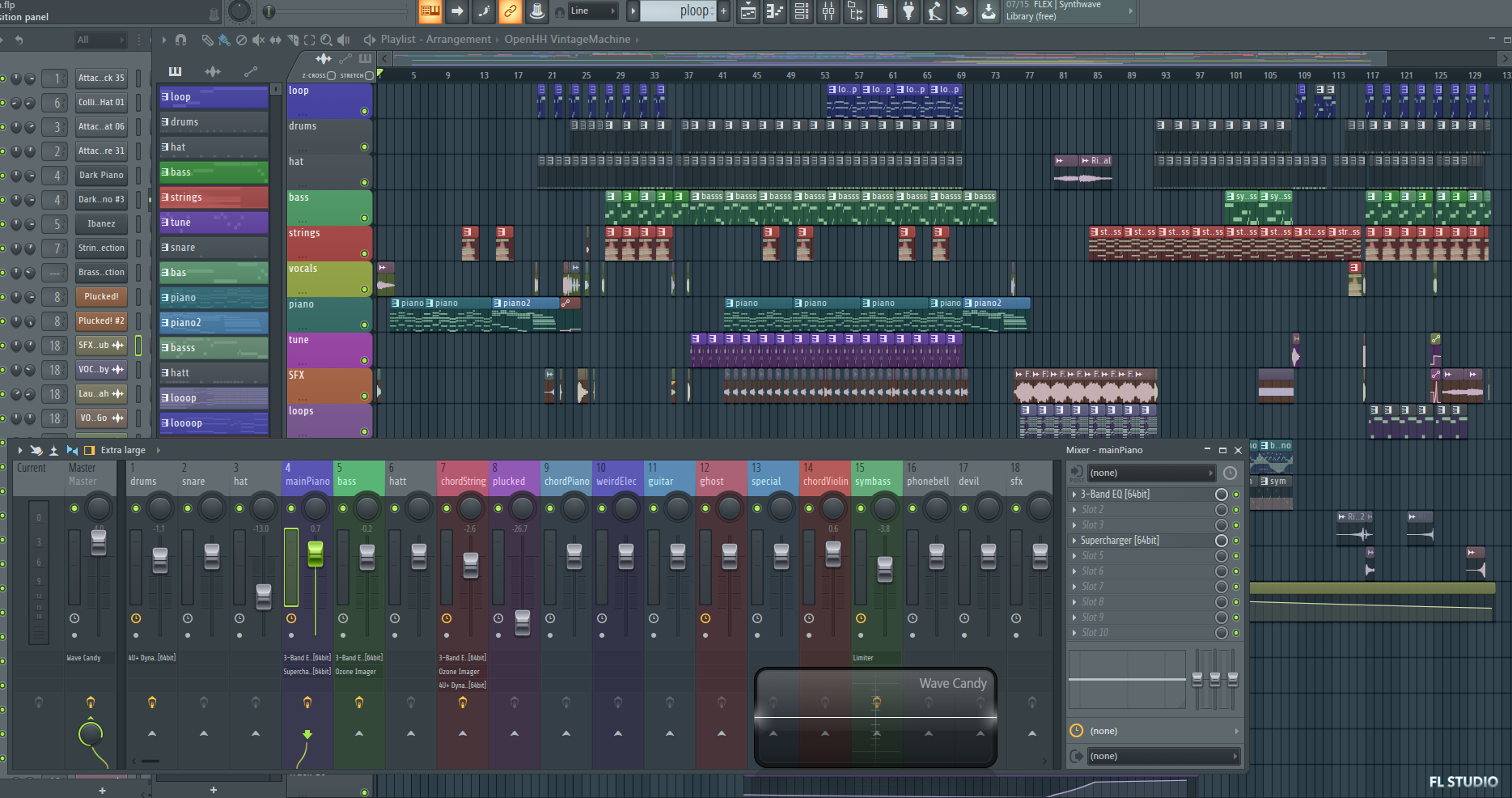The height and width of the screenshot is (798, 1512).
Task: Open the Dark Piano channel button
Action: click(x=101, y=175)
